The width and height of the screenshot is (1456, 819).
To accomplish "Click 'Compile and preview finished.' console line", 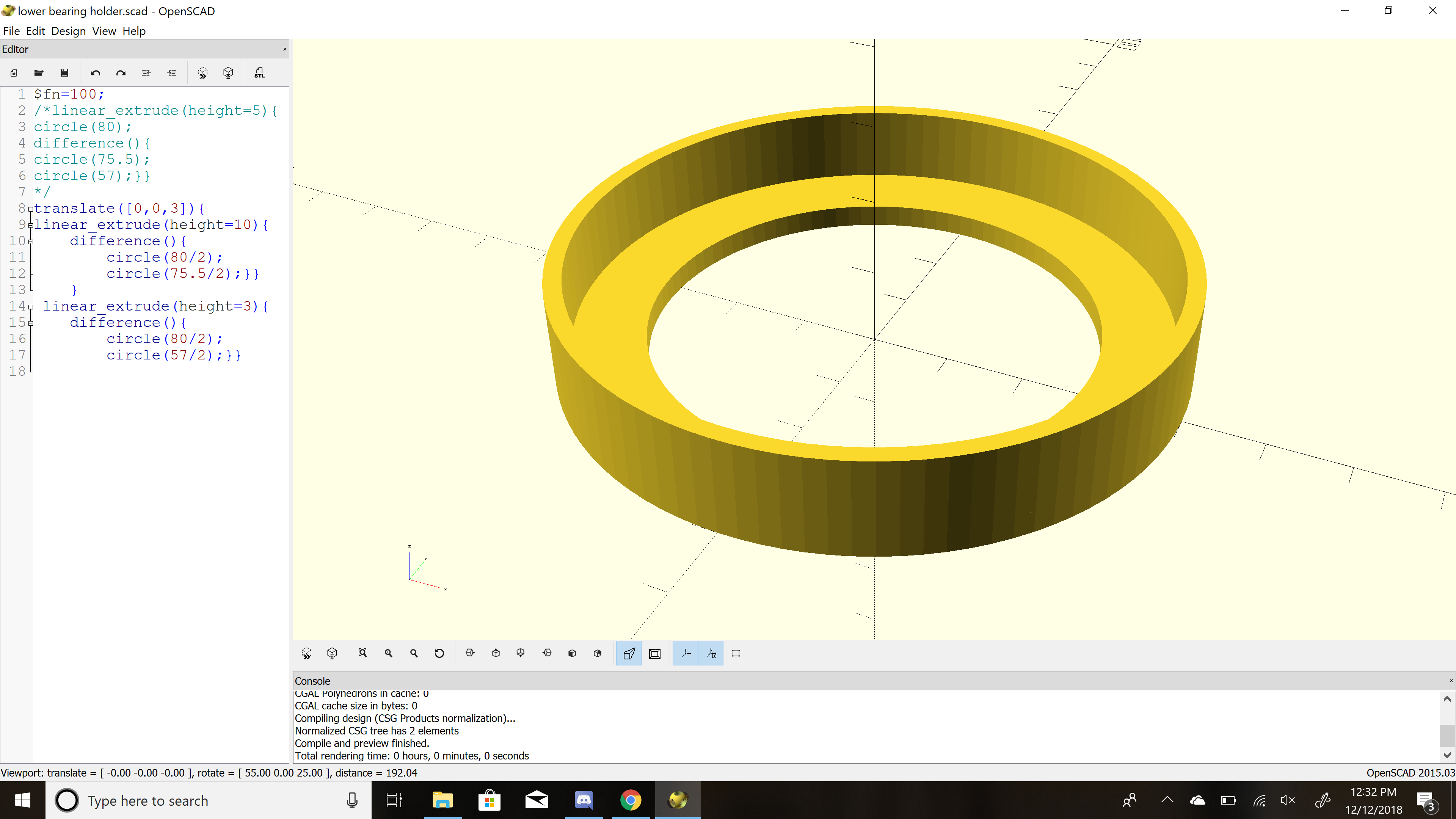I will click(x=362, y=743).
